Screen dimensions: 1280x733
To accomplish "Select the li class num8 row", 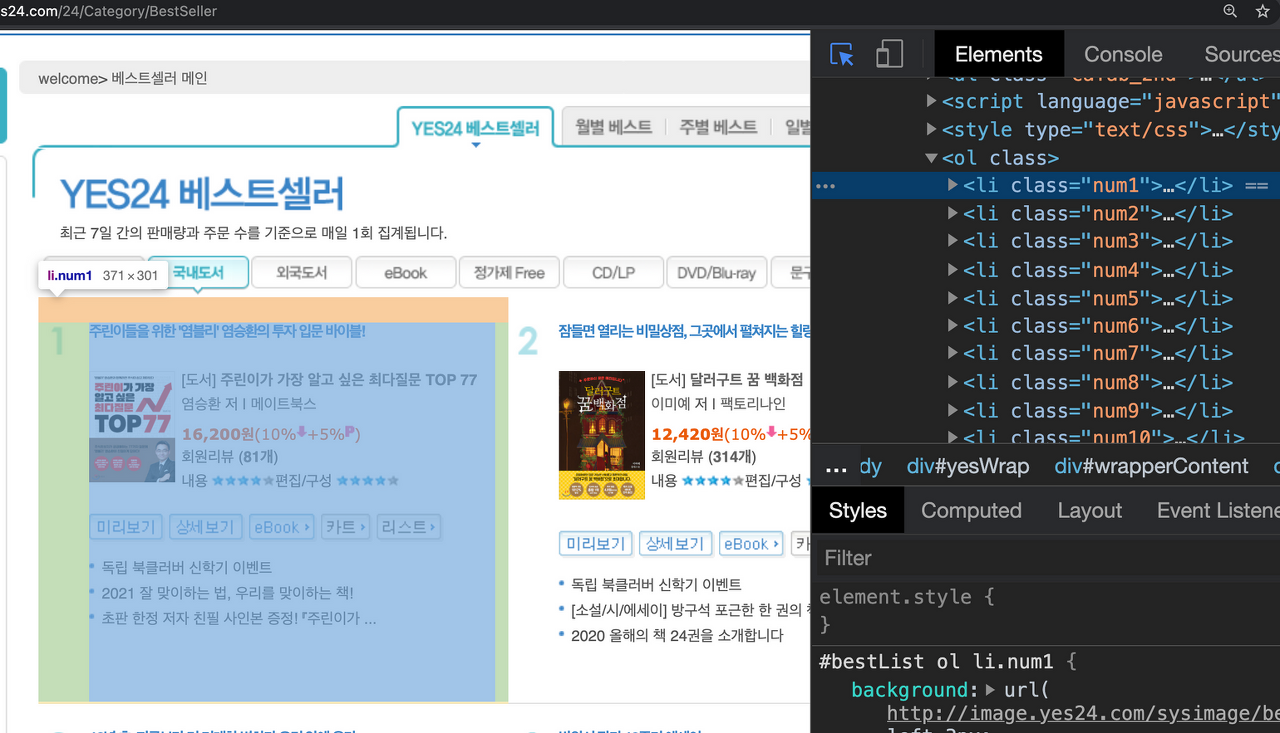I will 1045,381.
